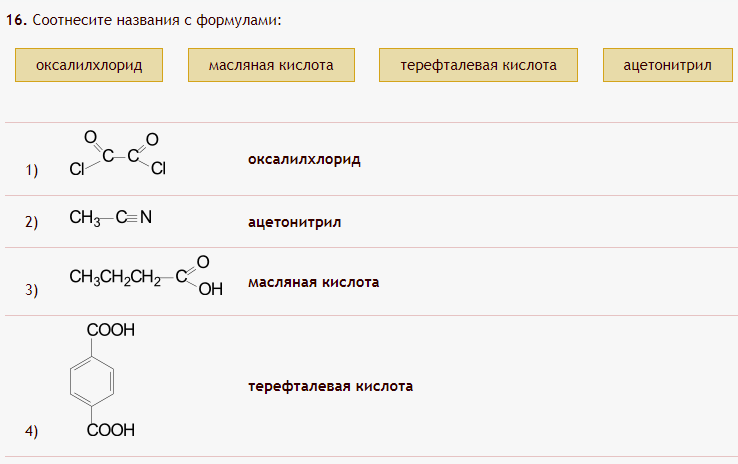Click the oxalyl chloride structural formula image
The height and width of the screenshot is (464, 738).
(x=118, y=154)
